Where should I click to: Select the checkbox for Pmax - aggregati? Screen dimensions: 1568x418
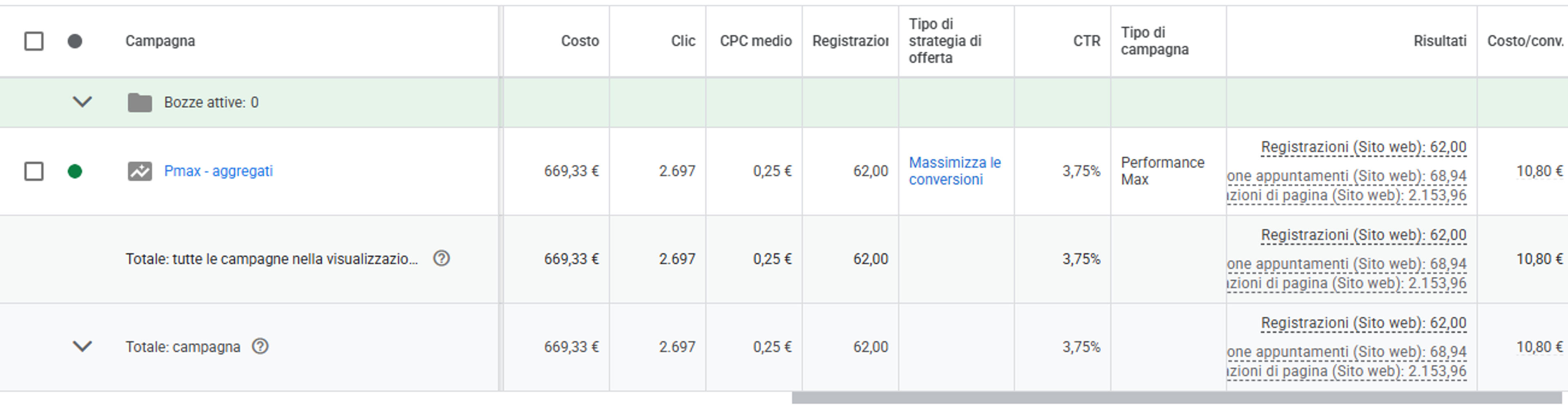point(33,171)
